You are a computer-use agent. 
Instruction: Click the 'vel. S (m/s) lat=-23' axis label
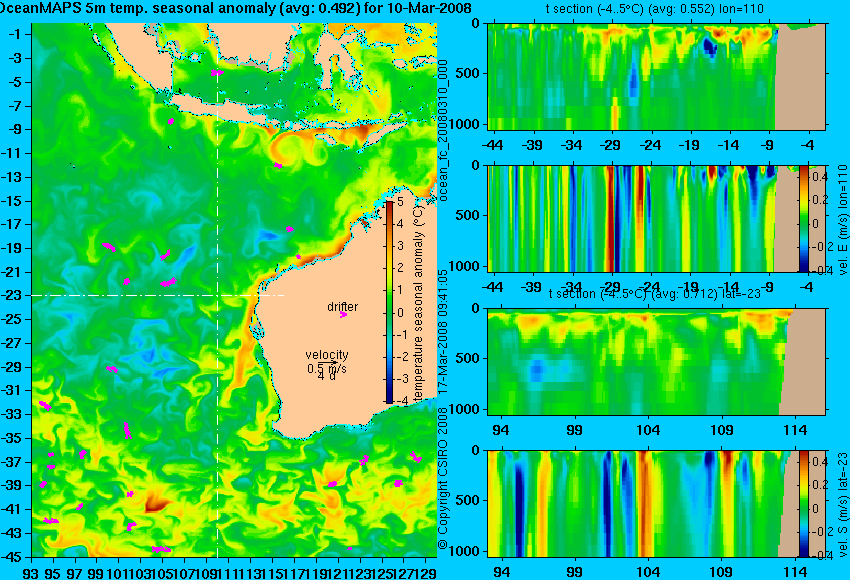[x=843, y=504]
